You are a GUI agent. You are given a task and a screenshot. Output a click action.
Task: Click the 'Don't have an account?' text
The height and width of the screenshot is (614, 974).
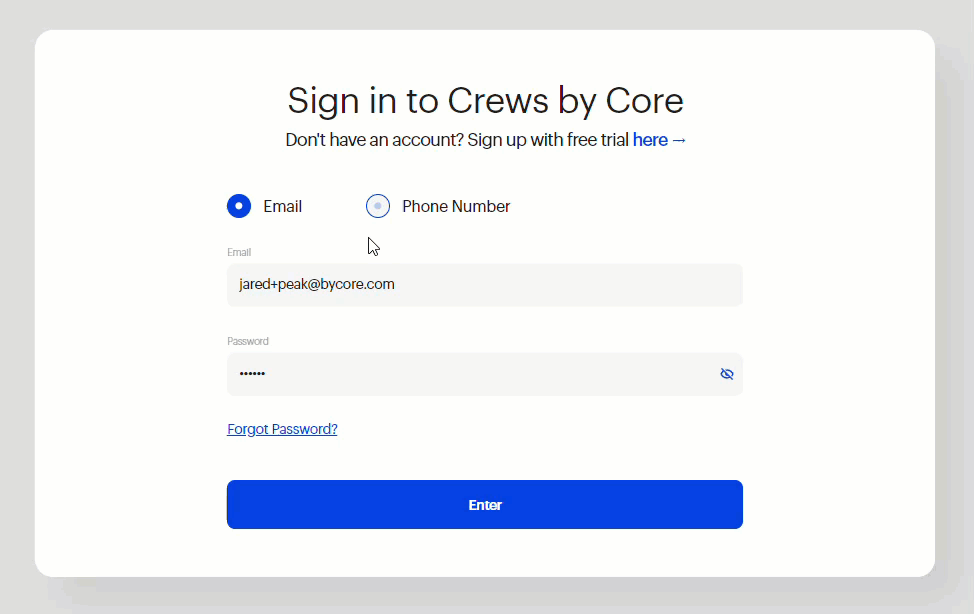(x=375, y=140)
